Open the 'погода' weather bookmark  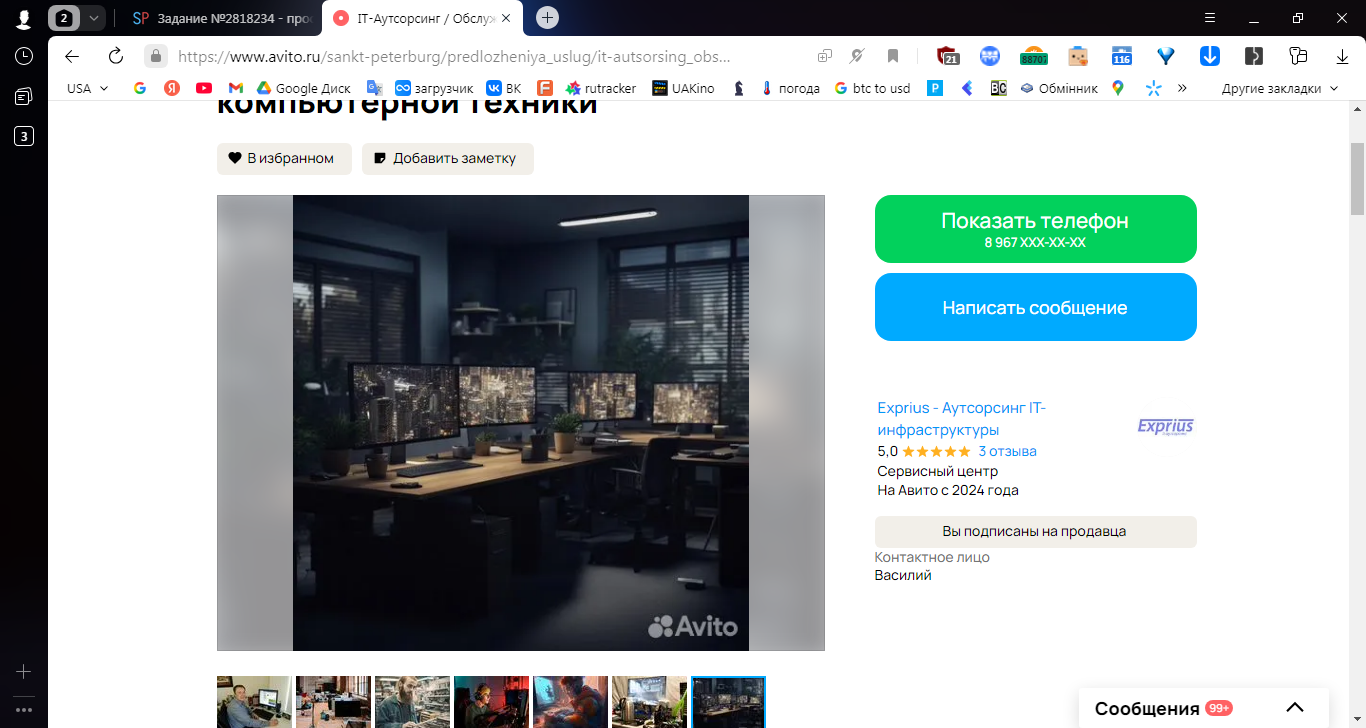pyautogui.click(x=790, y=88)
